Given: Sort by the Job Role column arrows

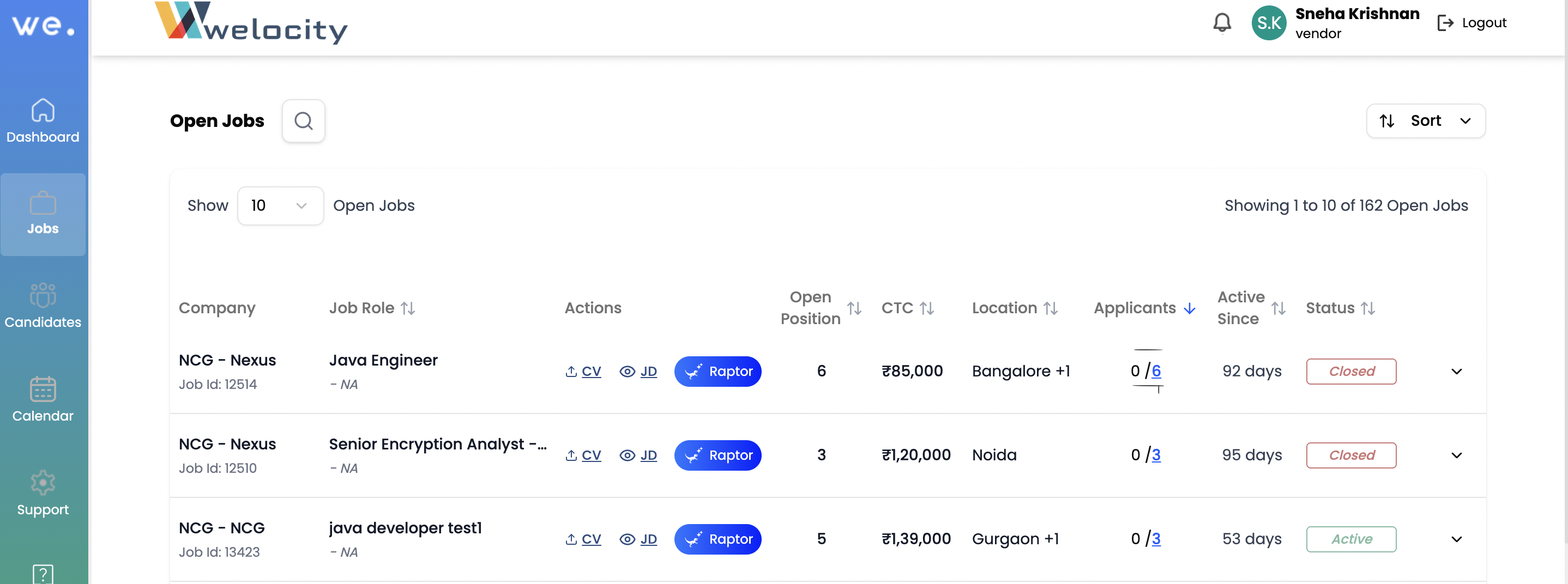Looking at the screenshot, I should point(408,308).
